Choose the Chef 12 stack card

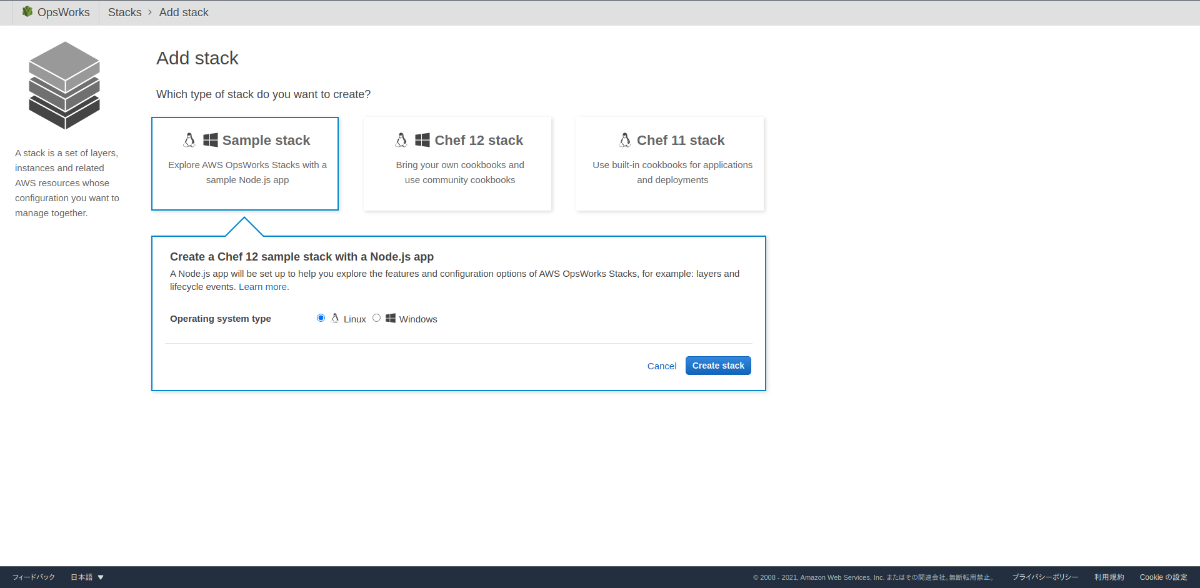(458, 163)
